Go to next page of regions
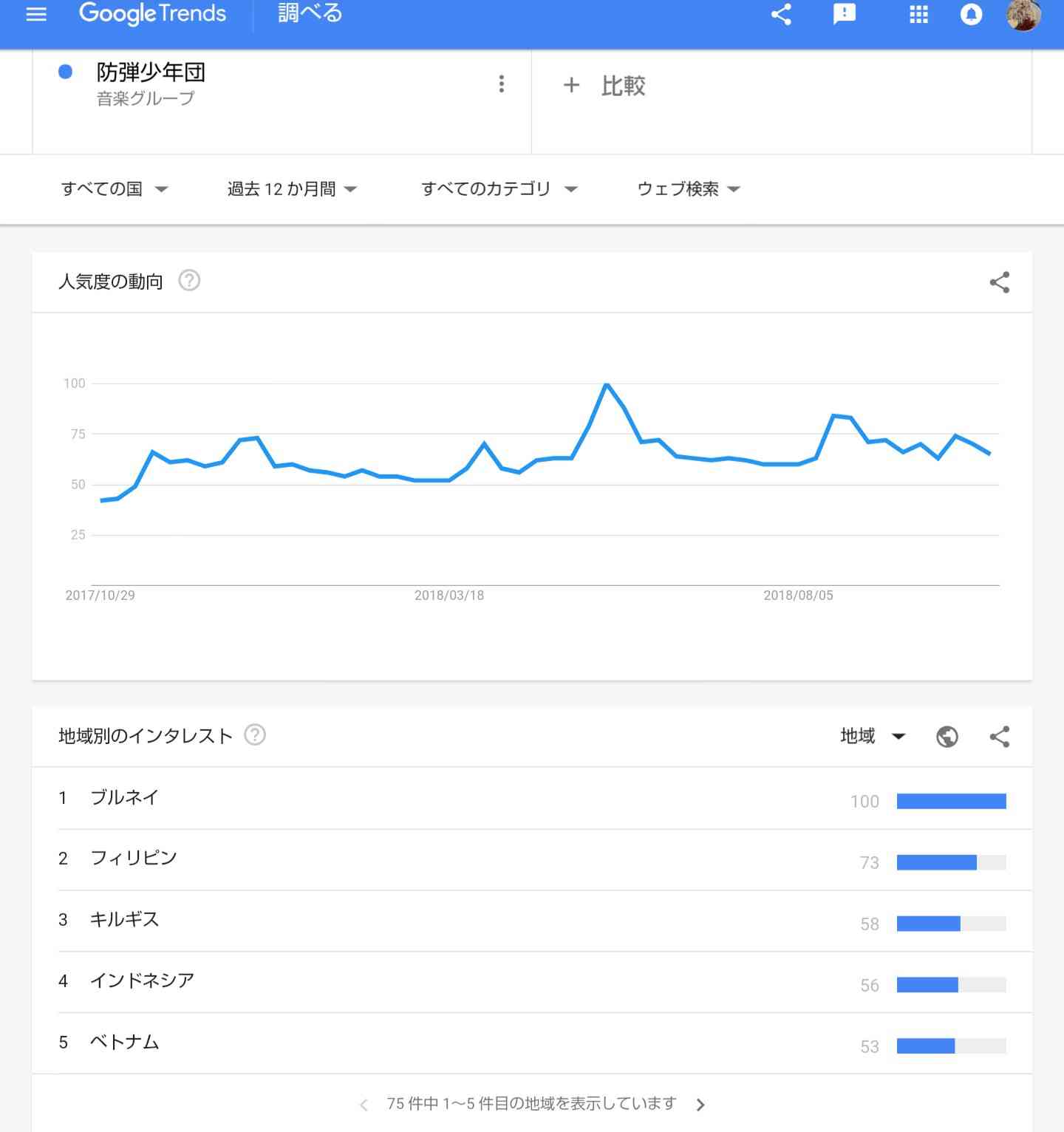Image resolution: width=1064 pixels, height=1132 pixels. (700, 1105)
